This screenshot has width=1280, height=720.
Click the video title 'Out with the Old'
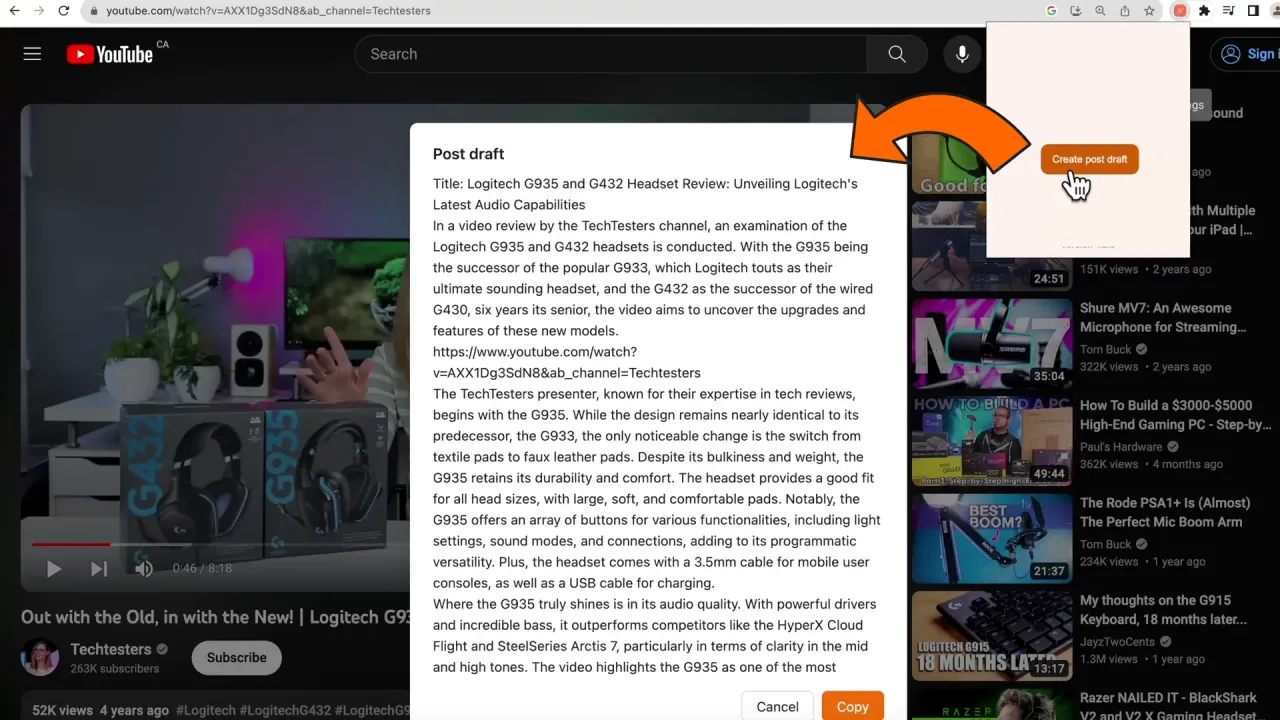point(215,616)
